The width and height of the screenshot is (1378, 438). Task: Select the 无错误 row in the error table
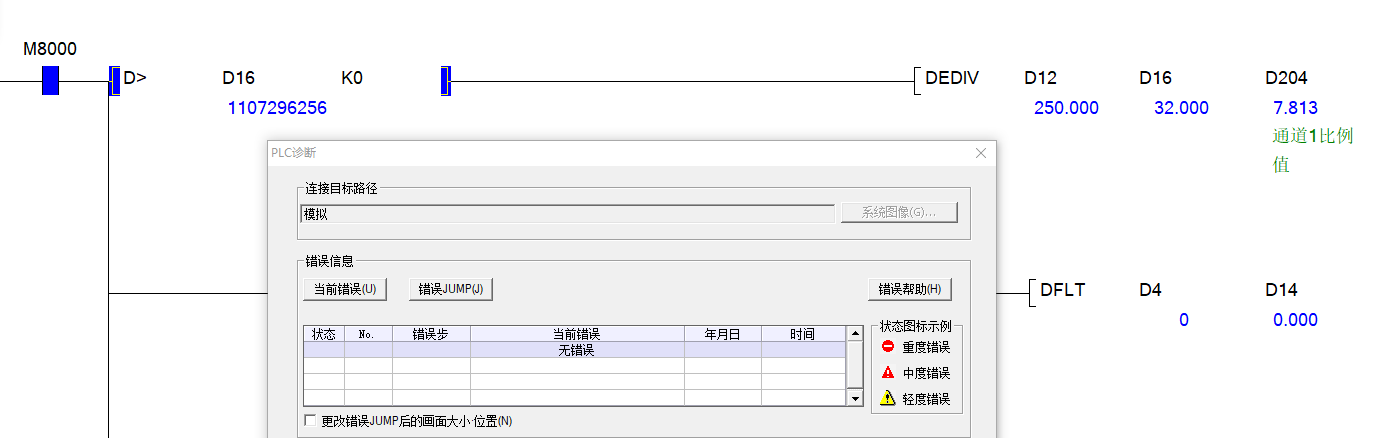pyautogui.click(x=575, y=350)
